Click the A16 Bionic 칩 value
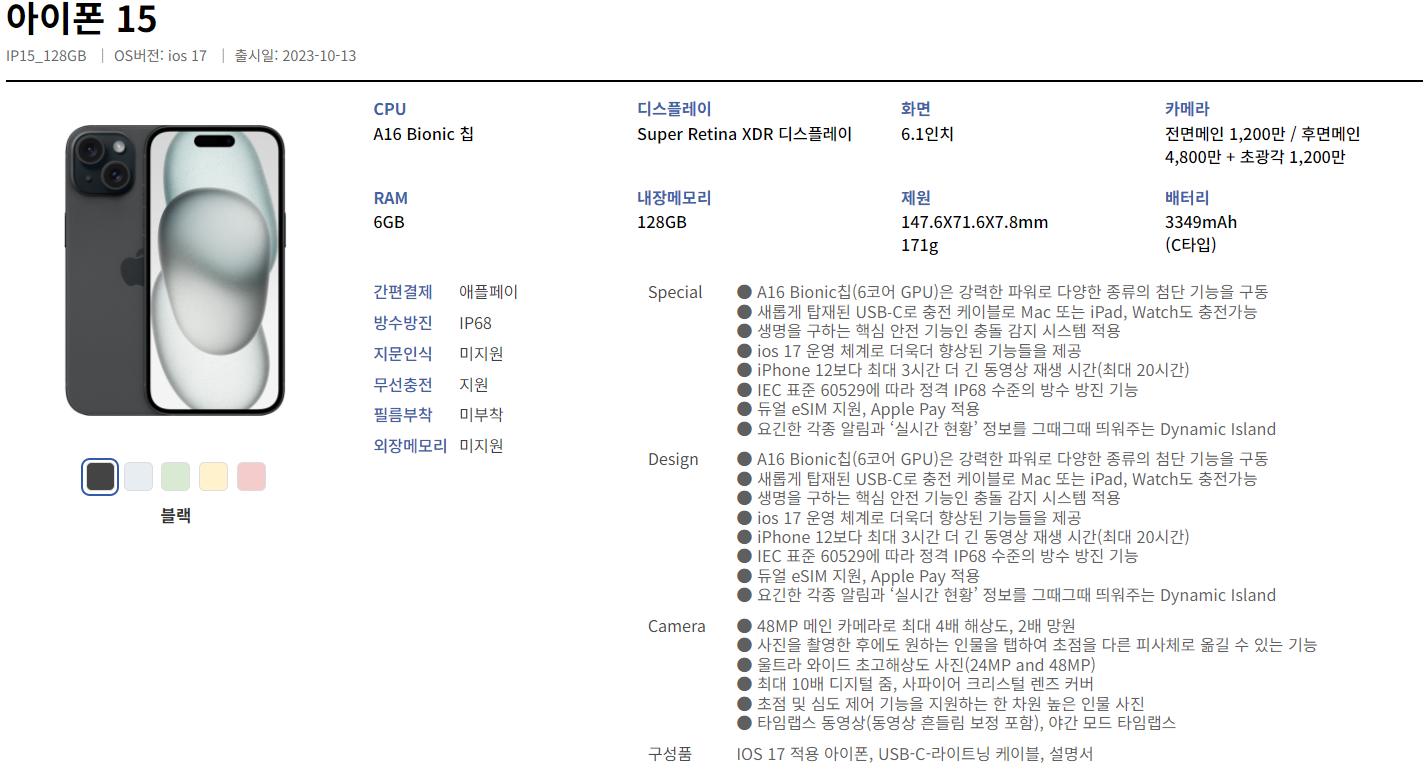This screenshot has width=1427, height=769. coord(424,134)
